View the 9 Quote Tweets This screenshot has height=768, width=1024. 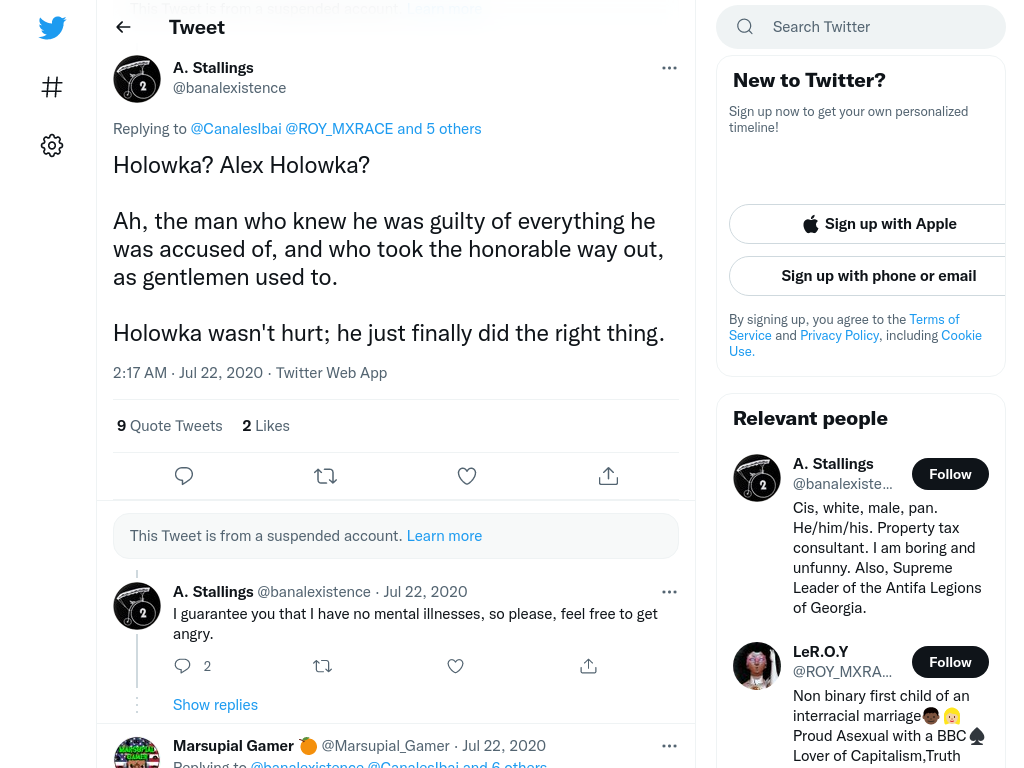click(170, 426)
